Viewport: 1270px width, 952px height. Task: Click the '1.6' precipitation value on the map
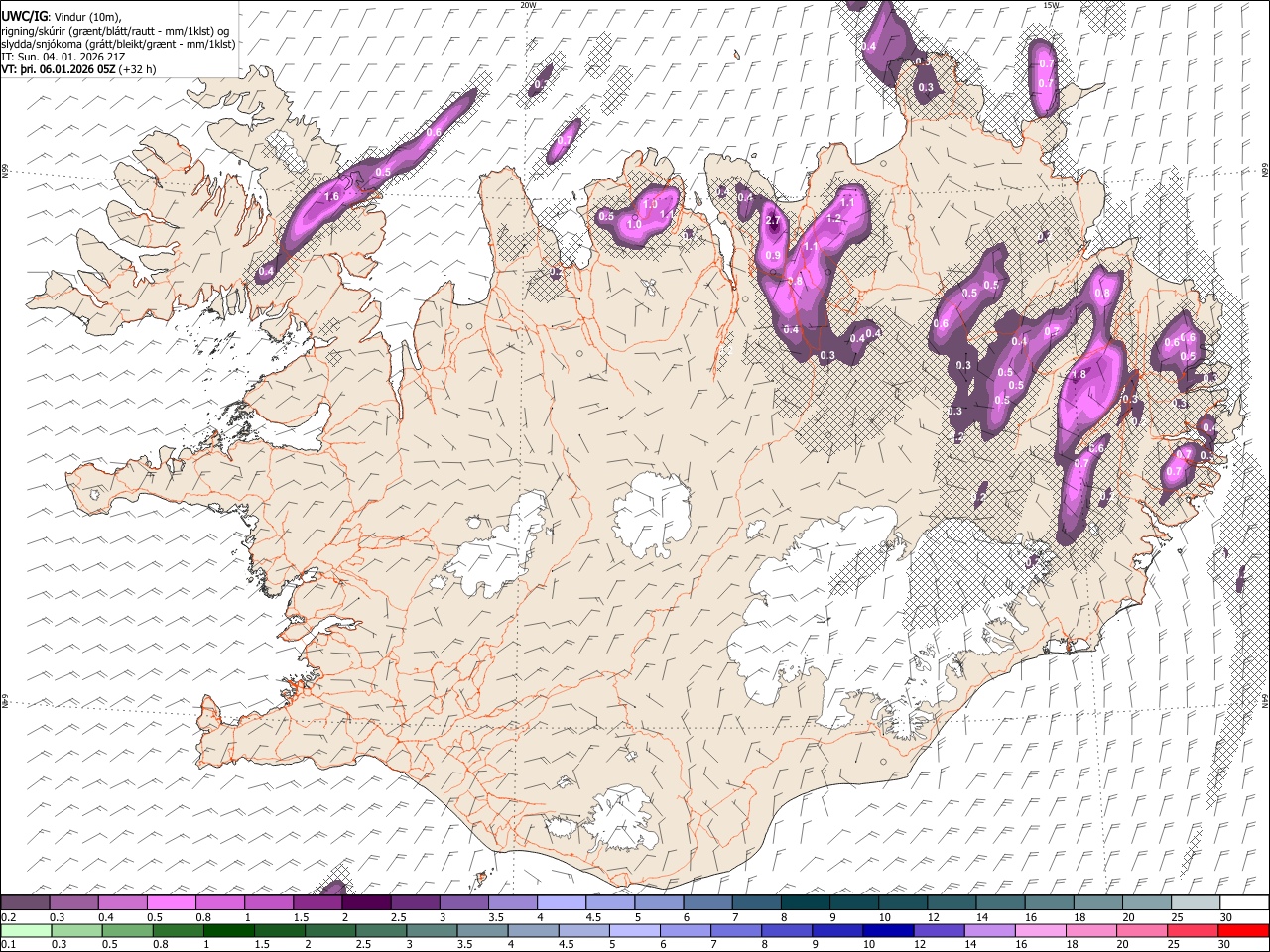coord(332,197)
